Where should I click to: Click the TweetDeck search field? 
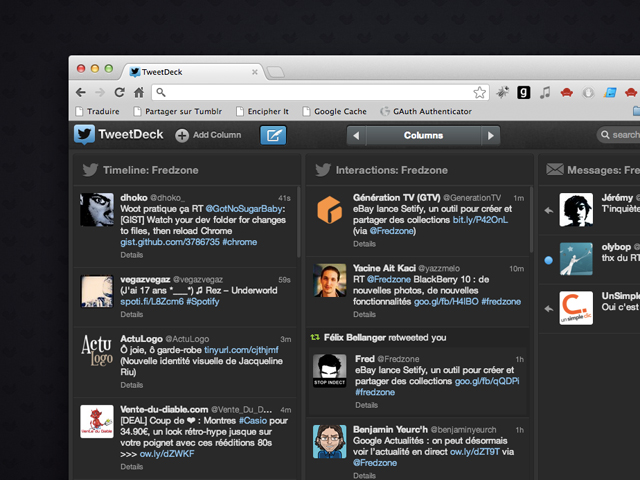(618, 135)
